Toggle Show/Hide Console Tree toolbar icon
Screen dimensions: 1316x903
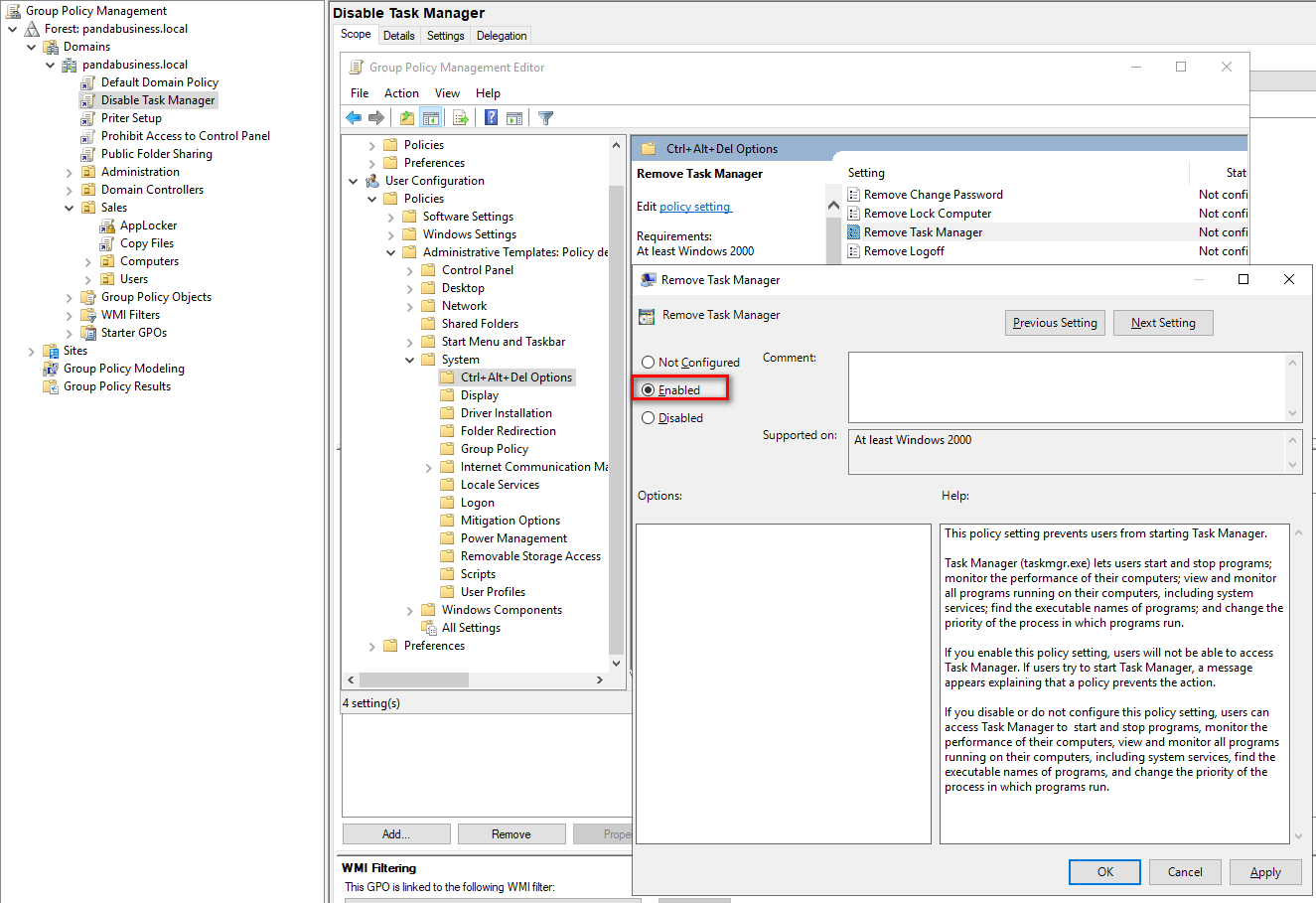tap(430, 117)
